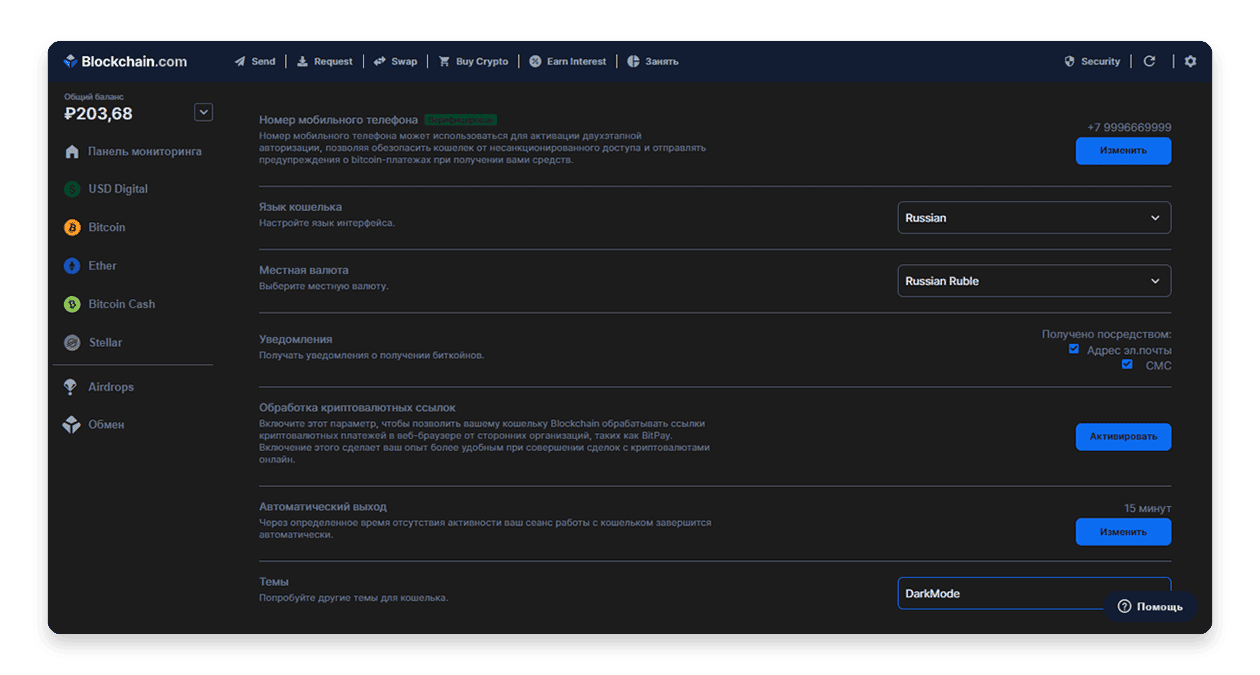Click the Обработка криптовалютных ссылок heading
This screenshot has height=675, width=1260.
(357, 408)
